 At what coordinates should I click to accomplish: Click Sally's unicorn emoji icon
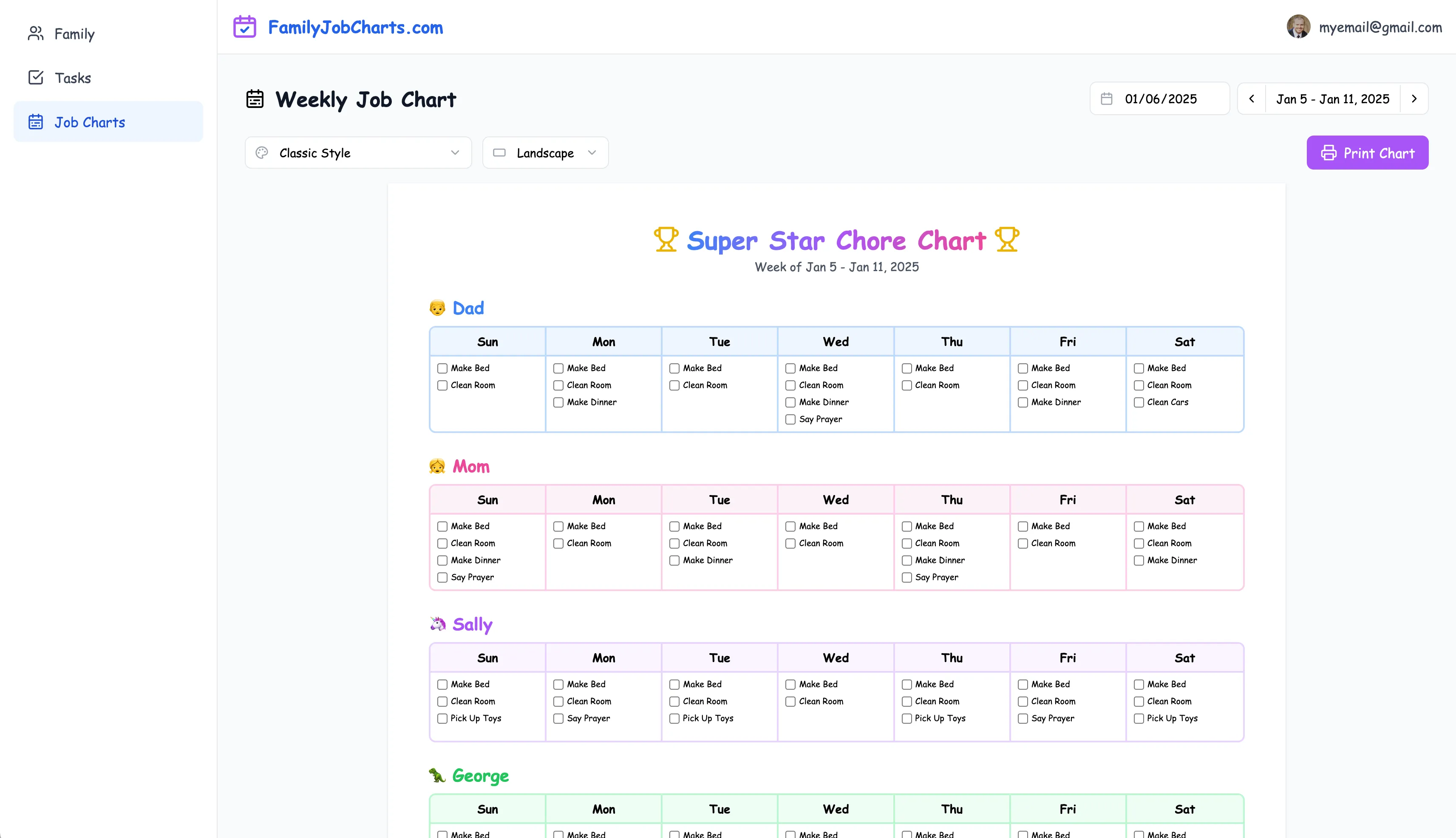pos(437,624)
